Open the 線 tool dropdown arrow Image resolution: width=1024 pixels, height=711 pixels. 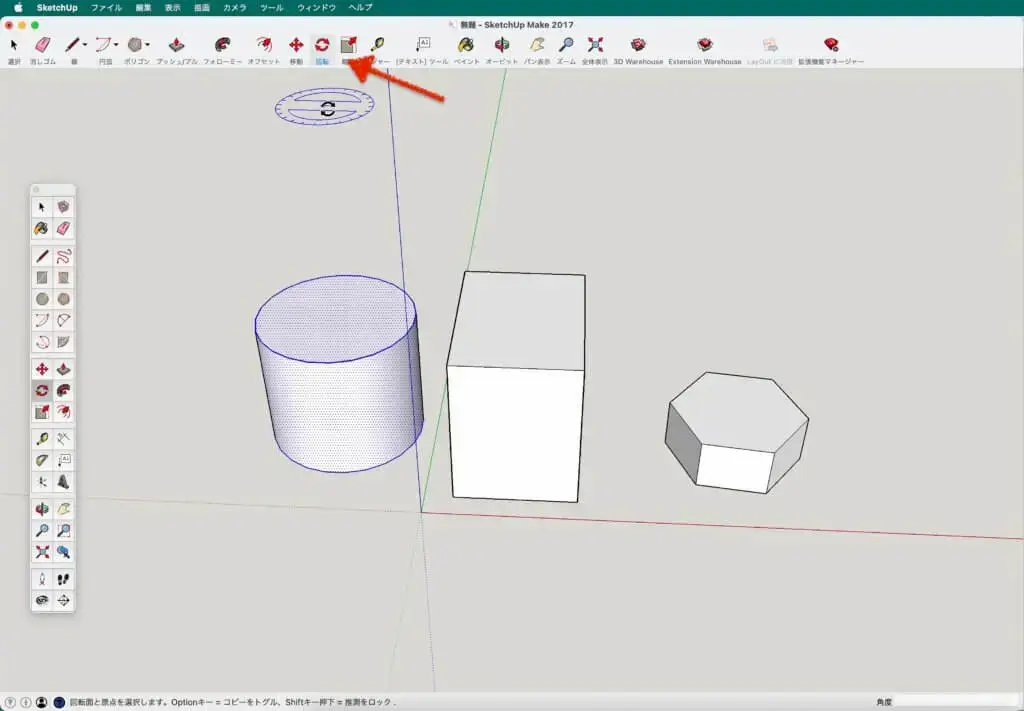point(84,45)
